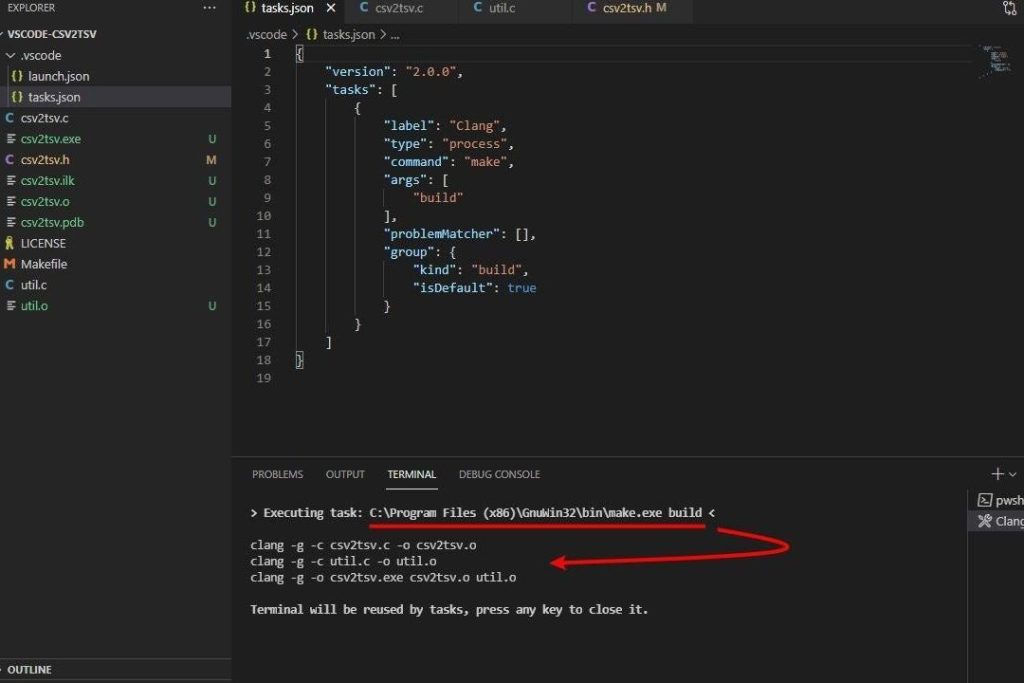Open the new terminal dropdown arrow
This screenshot has width=1024, height=683.
tap(1013, 474)
